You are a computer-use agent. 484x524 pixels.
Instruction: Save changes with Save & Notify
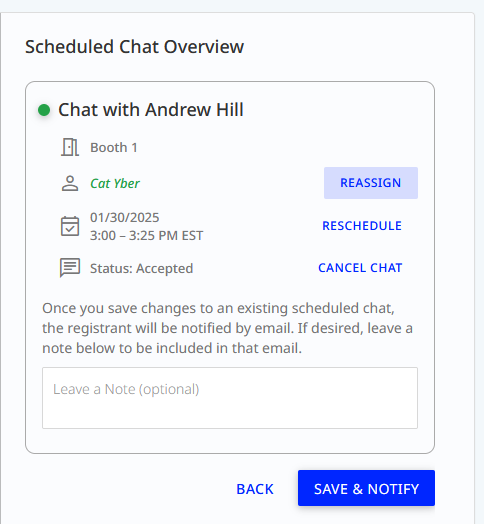(366, 488)
